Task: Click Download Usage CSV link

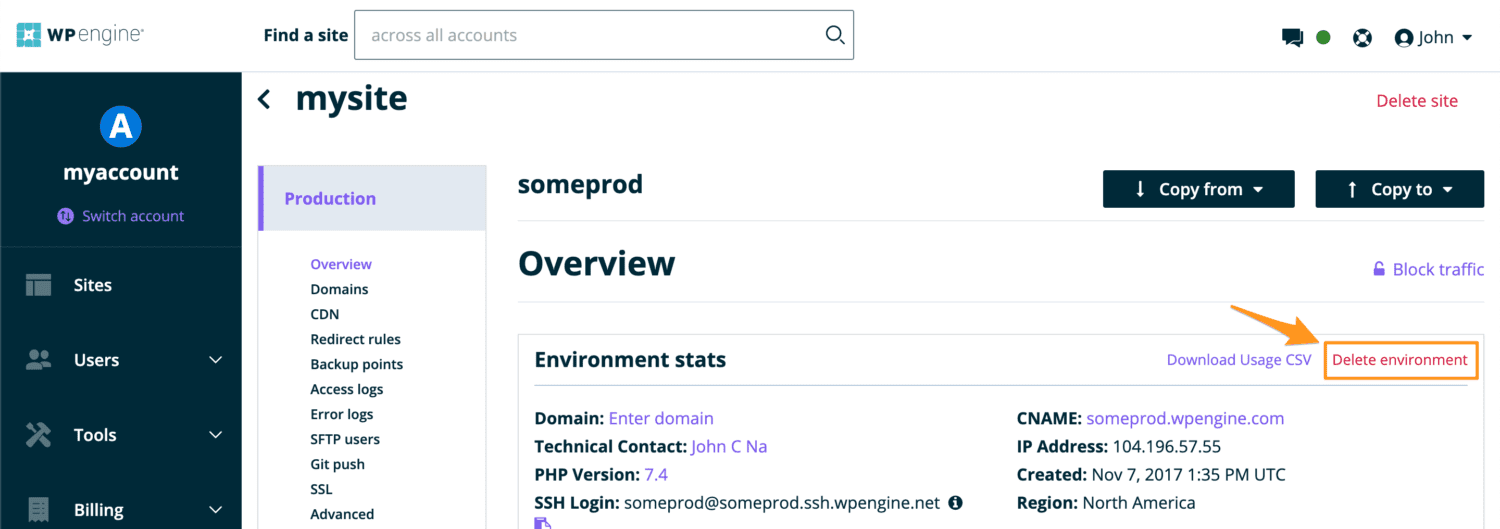Action: (x=1238, y=360)
